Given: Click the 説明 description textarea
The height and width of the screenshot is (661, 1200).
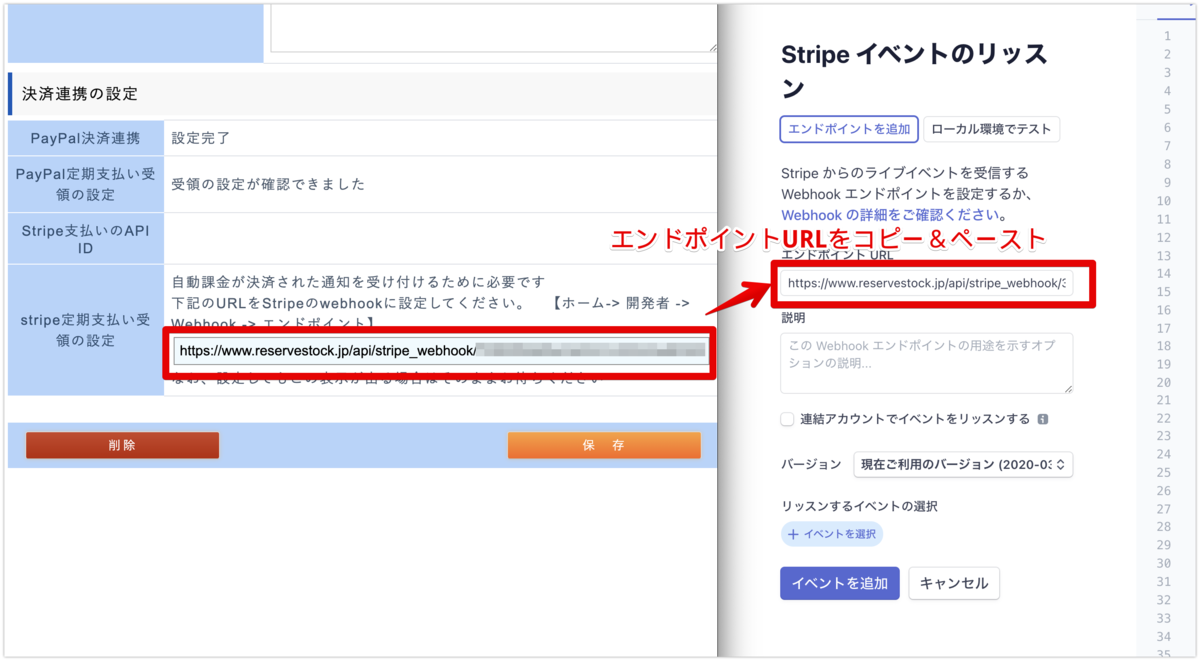Looking at the screenshot, I should pyautogui.click(x=926, y=363).
